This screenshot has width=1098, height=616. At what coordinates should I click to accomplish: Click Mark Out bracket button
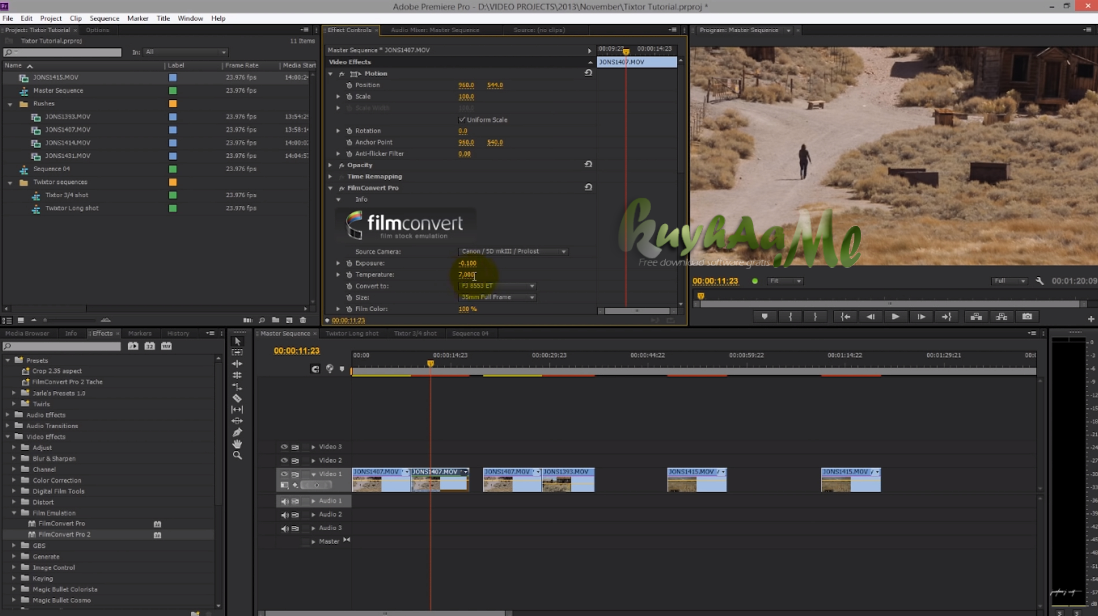pos(815,317)
